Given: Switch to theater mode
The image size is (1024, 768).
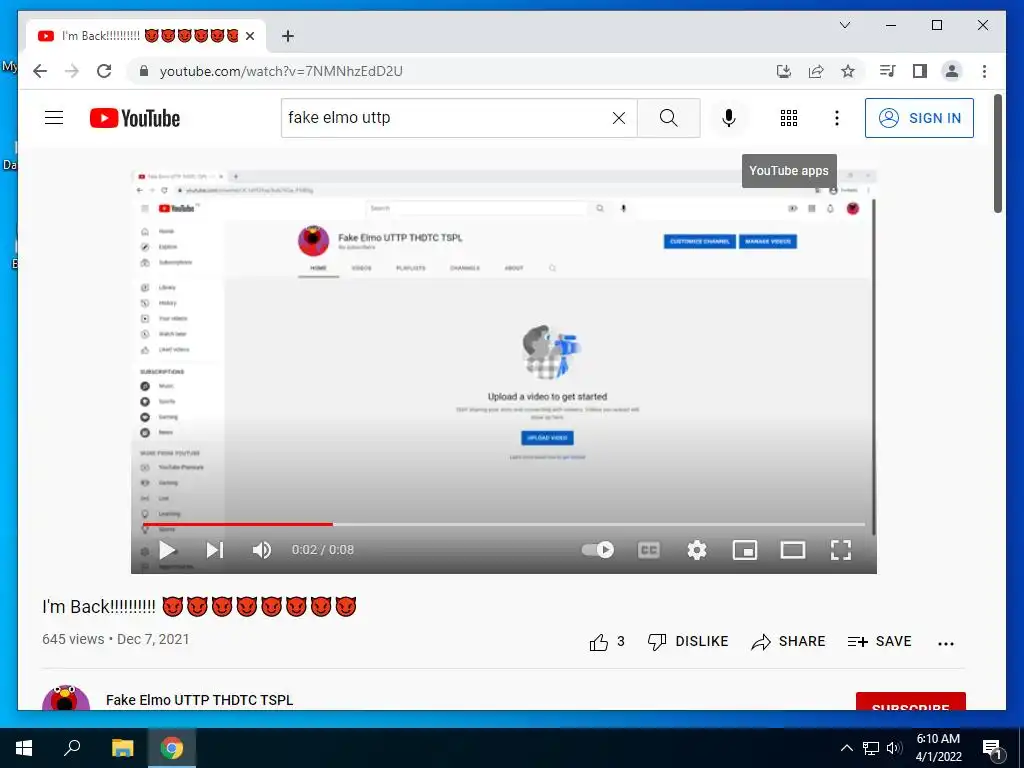Looking at the screenshot, I should click(793, 550).
